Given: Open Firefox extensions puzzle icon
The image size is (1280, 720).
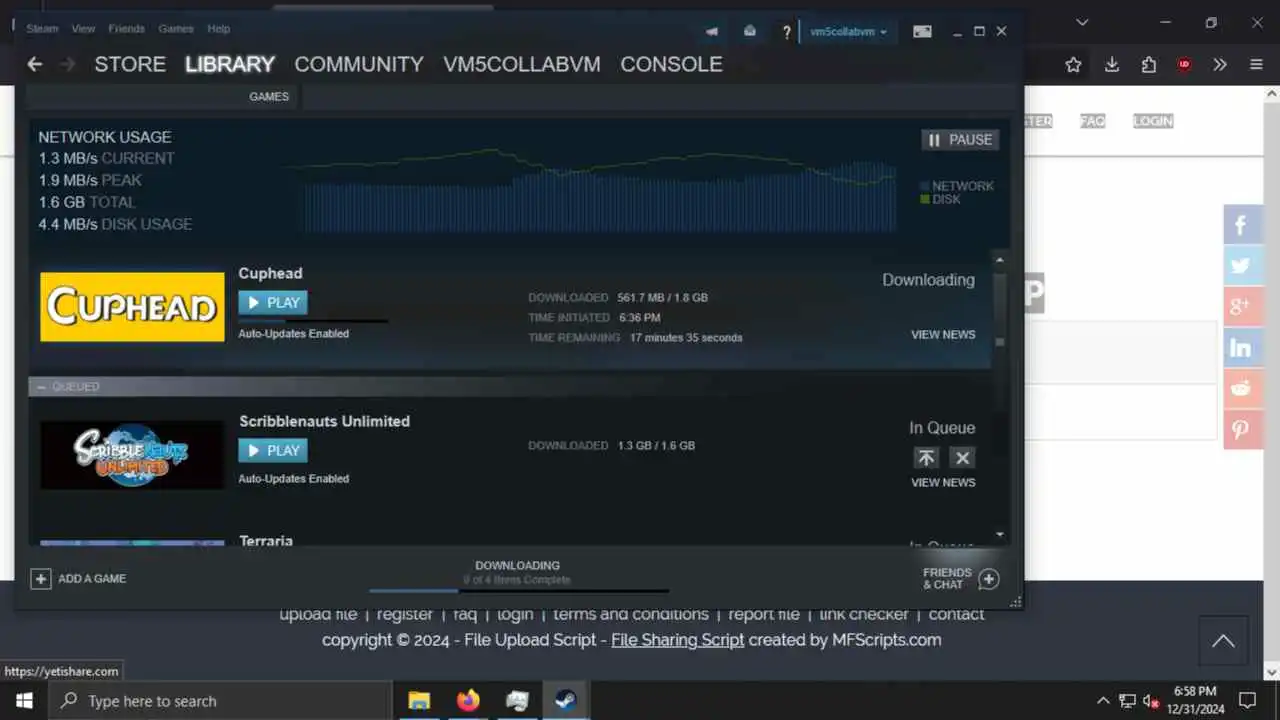Looking at the screenshot, I should pyautogui.click(x=1148, y=65).
